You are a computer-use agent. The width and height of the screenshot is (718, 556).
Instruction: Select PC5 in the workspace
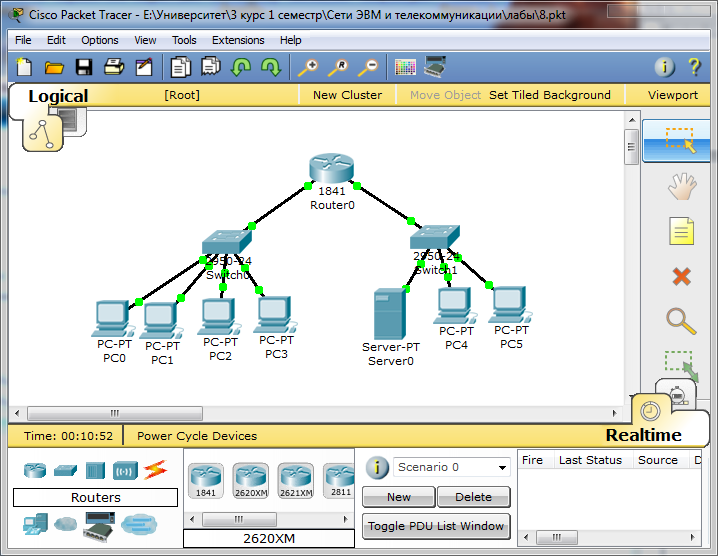[510, 305]
